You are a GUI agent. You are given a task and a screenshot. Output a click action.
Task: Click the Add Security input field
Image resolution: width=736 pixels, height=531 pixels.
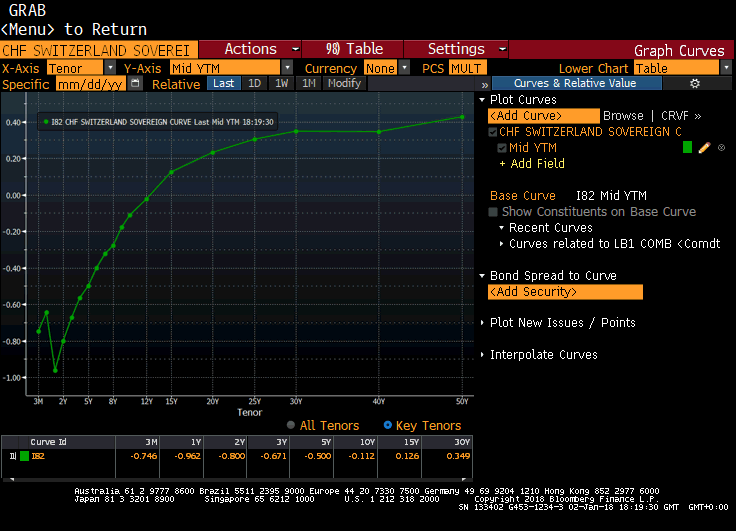565,292
